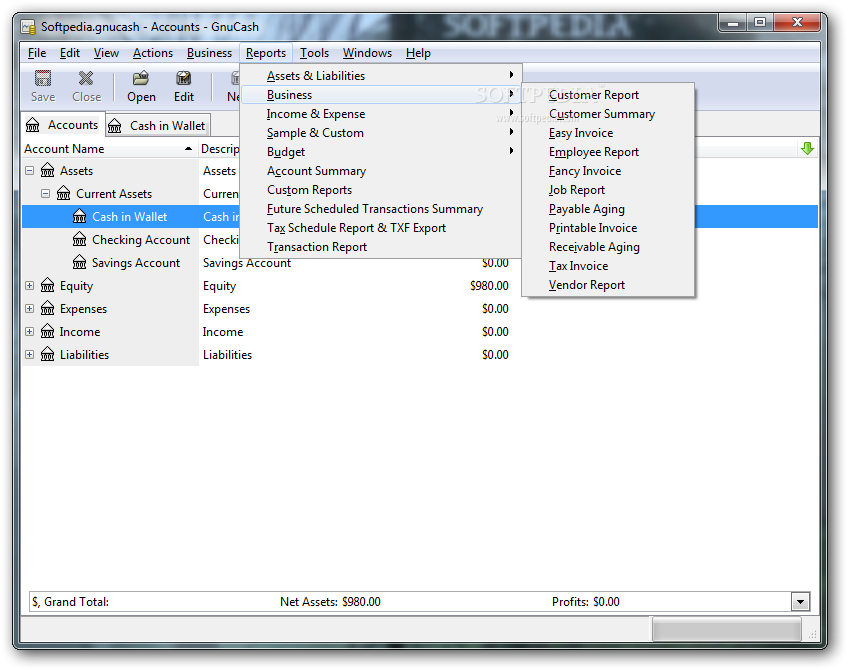Viewport: 848px width, 670px height.
Task: Choose Job Report entry
Action: pyautogui.click(x=608, y=190)
